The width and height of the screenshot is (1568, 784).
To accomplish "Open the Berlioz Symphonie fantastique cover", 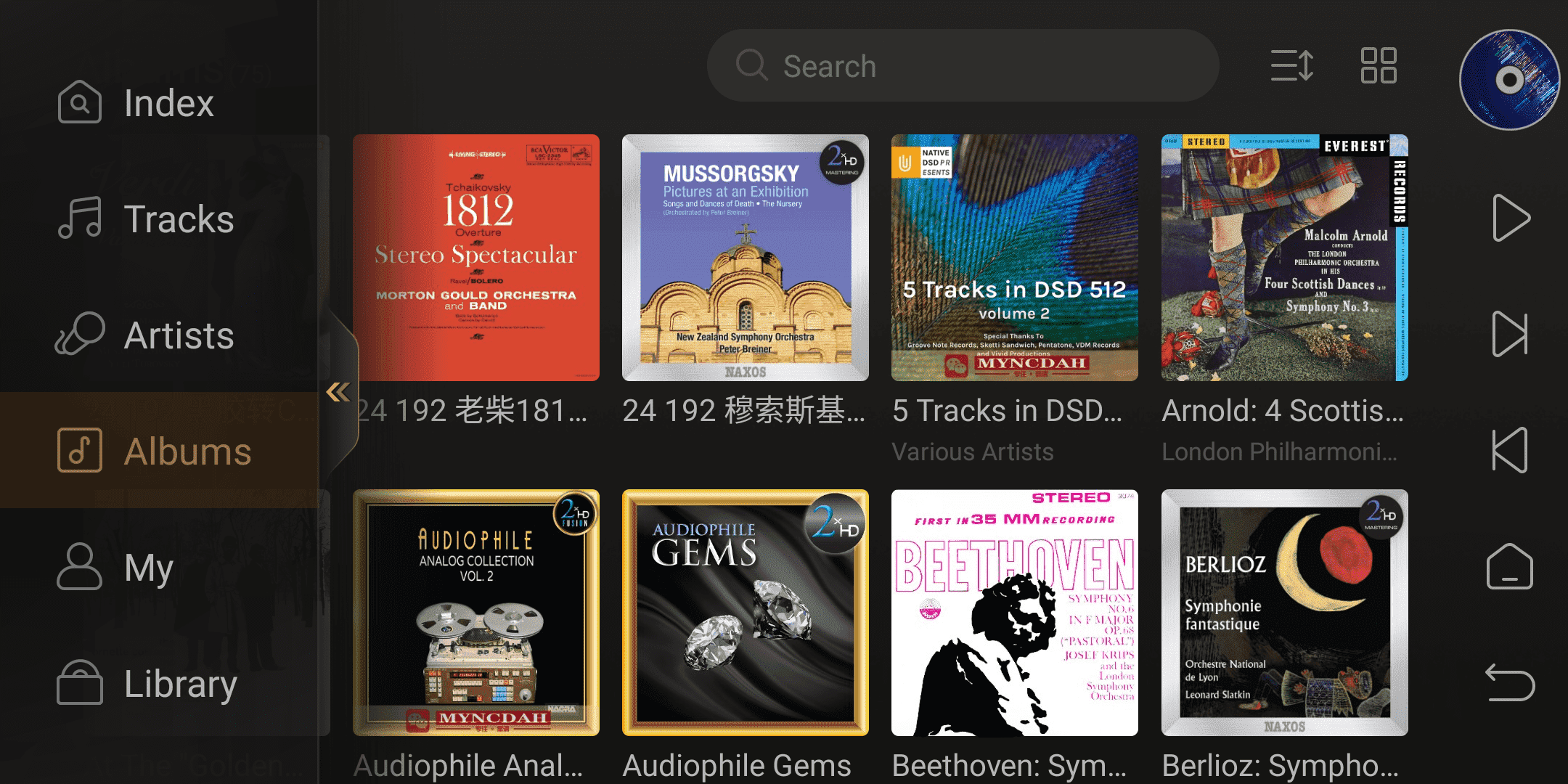I will tap(1285, 613).
